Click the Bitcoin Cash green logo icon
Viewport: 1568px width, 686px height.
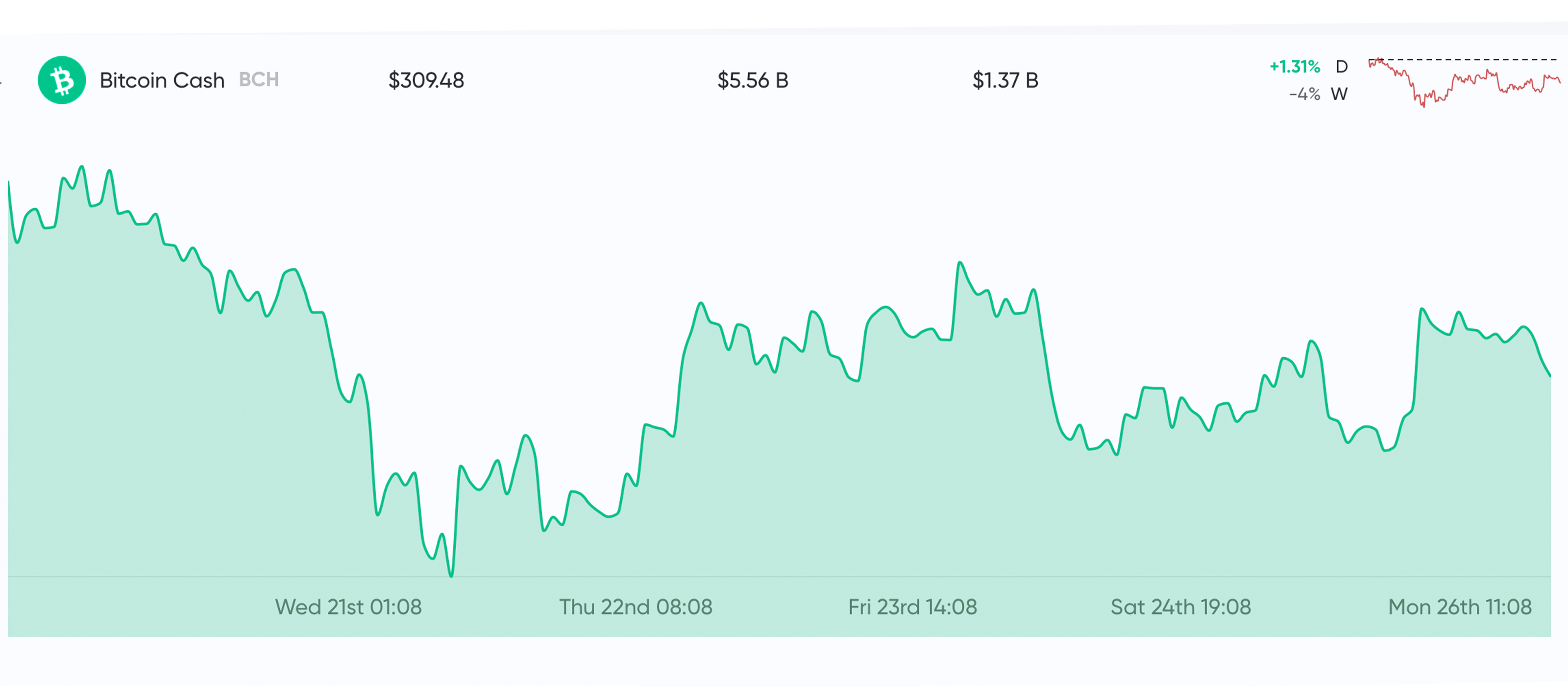click(x=61, y=80)
